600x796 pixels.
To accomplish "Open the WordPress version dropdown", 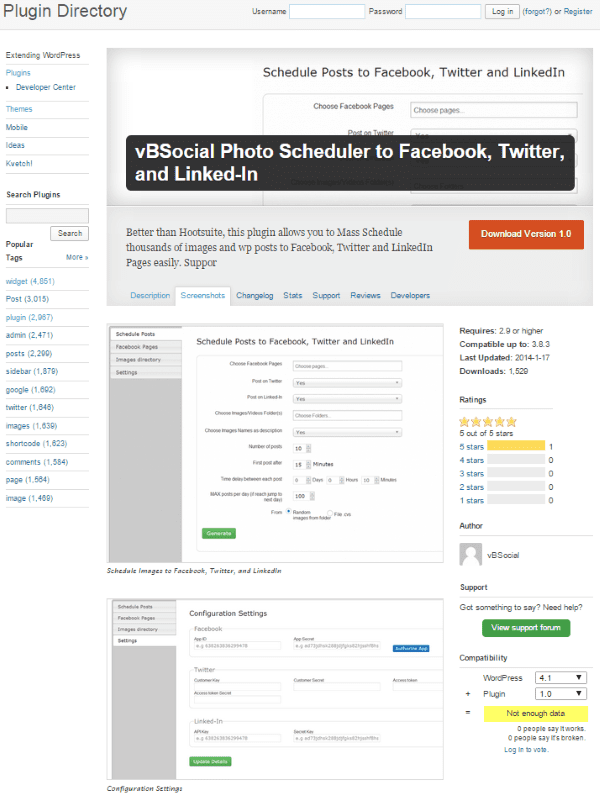I will (560, 677).
